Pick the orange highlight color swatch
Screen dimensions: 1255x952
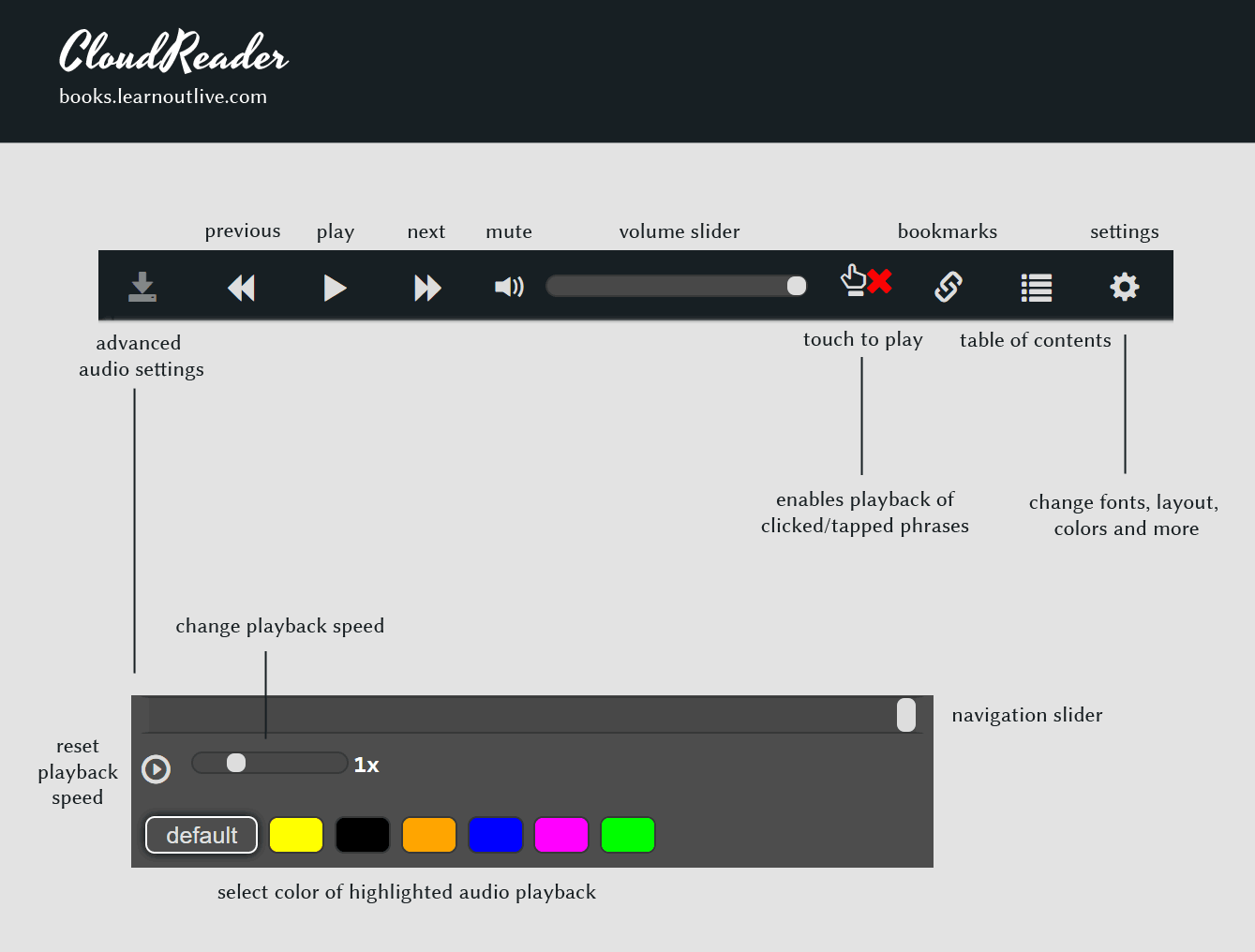click(x=429, y=835)
